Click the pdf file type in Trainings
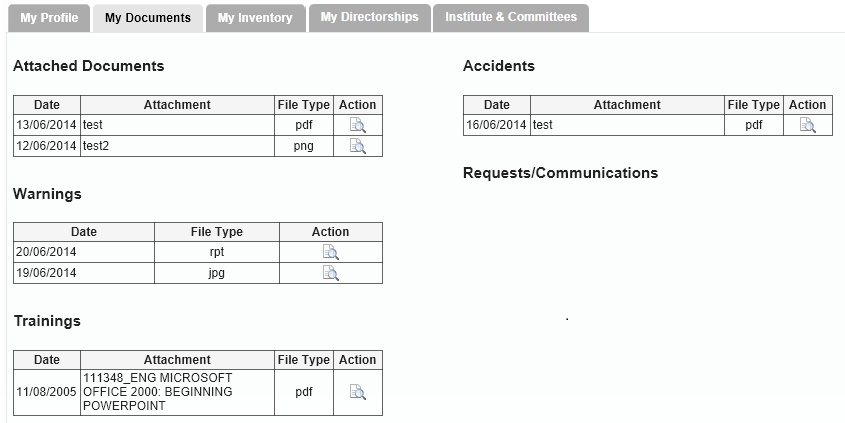The height and width of the screenshot is (423, 845). (304, 392)
